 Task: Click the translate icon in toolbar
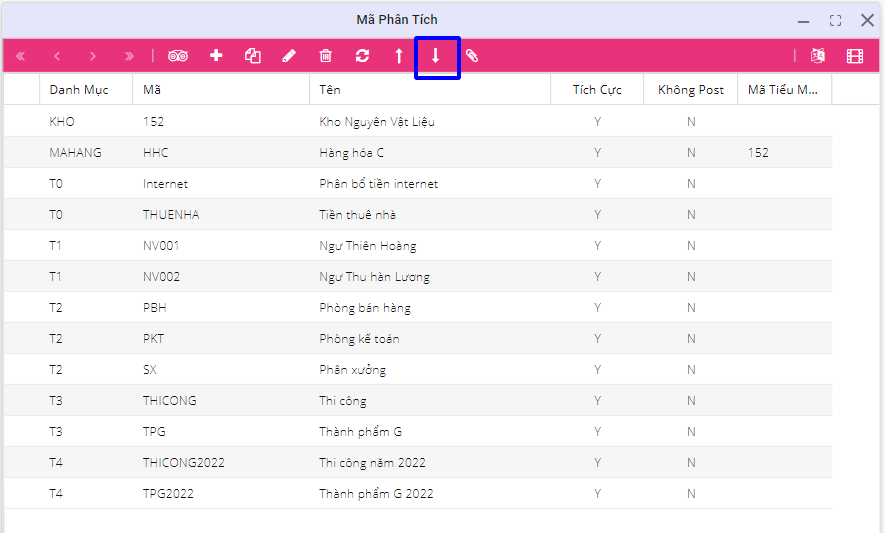click(818, 56)
